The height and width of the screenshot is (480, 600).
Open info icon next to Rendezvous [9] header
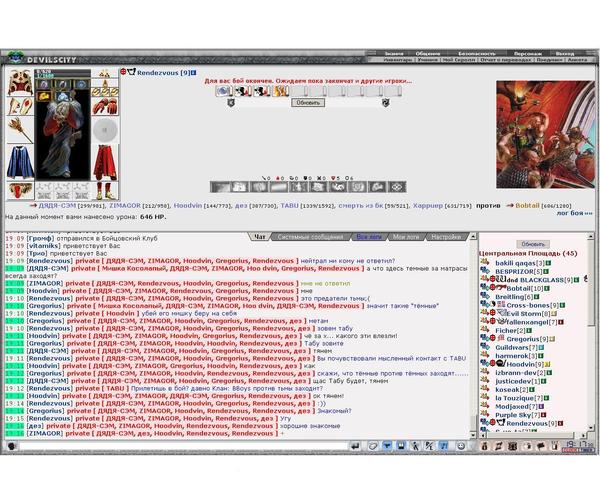(194, 72)
